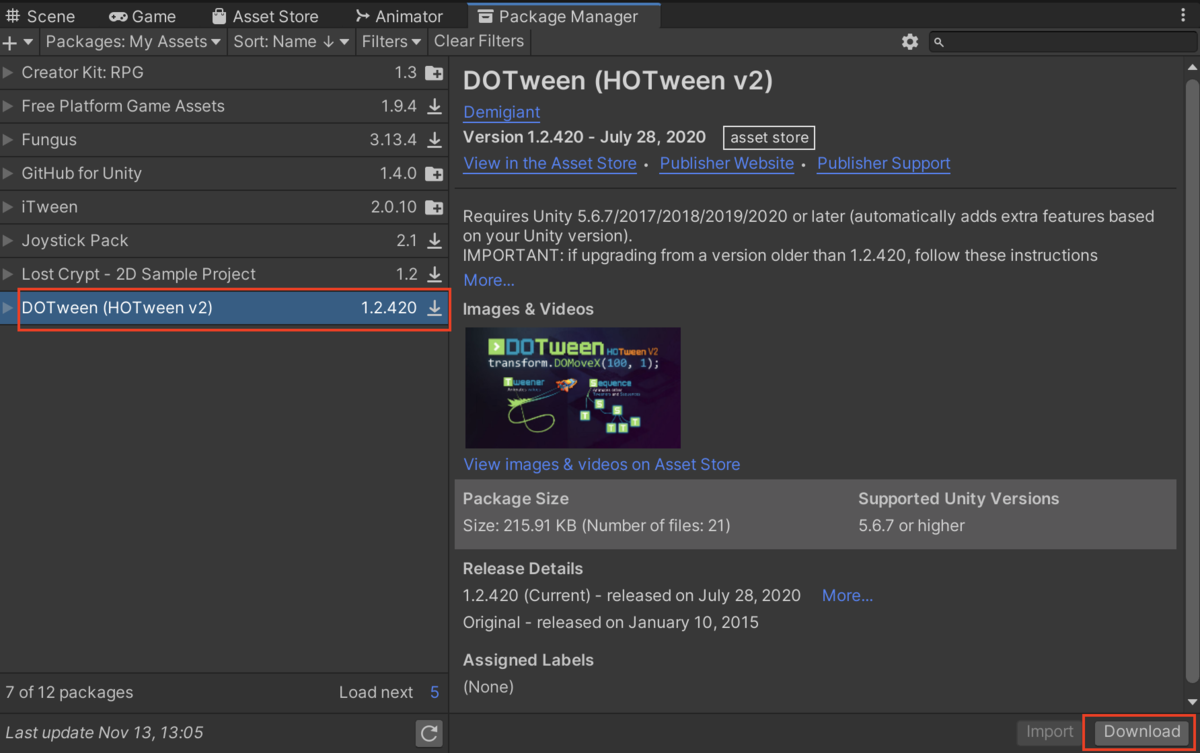
Task: Open the DOTween preview thumbnail
Action: point(573,388)
